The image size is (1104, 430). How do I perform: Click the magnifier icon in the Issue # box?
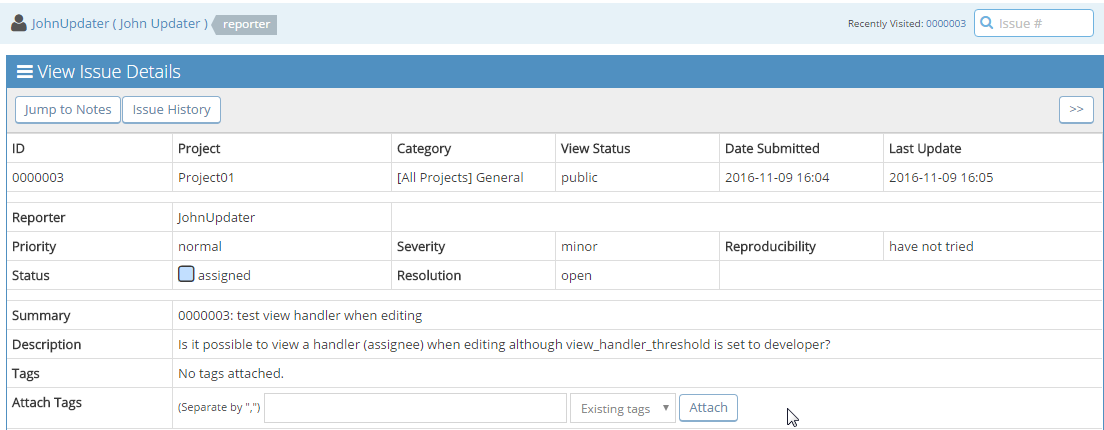[x=987, y=23]
